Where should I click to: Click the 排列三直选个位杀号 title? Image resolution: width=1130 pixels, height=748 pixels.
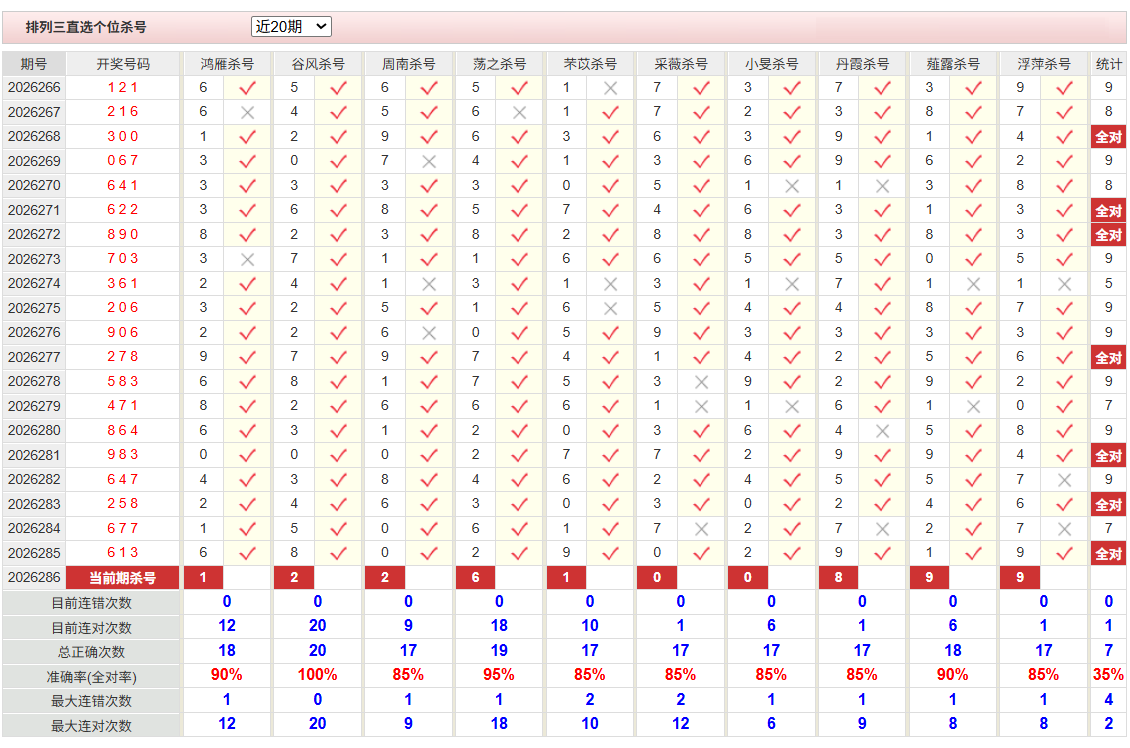(86, 27)
